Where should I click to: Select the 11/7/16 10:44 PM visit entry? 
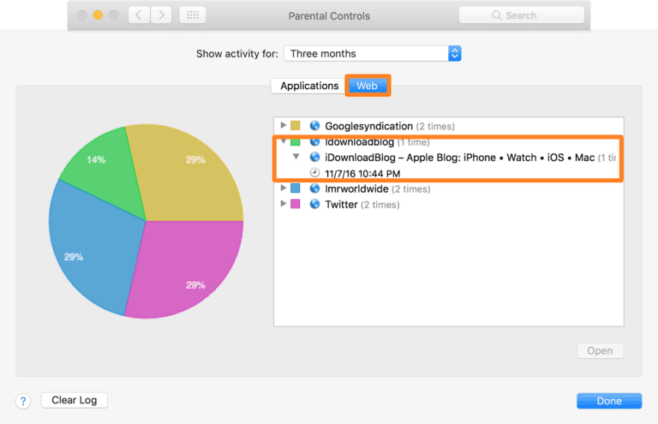pos(362,172)
